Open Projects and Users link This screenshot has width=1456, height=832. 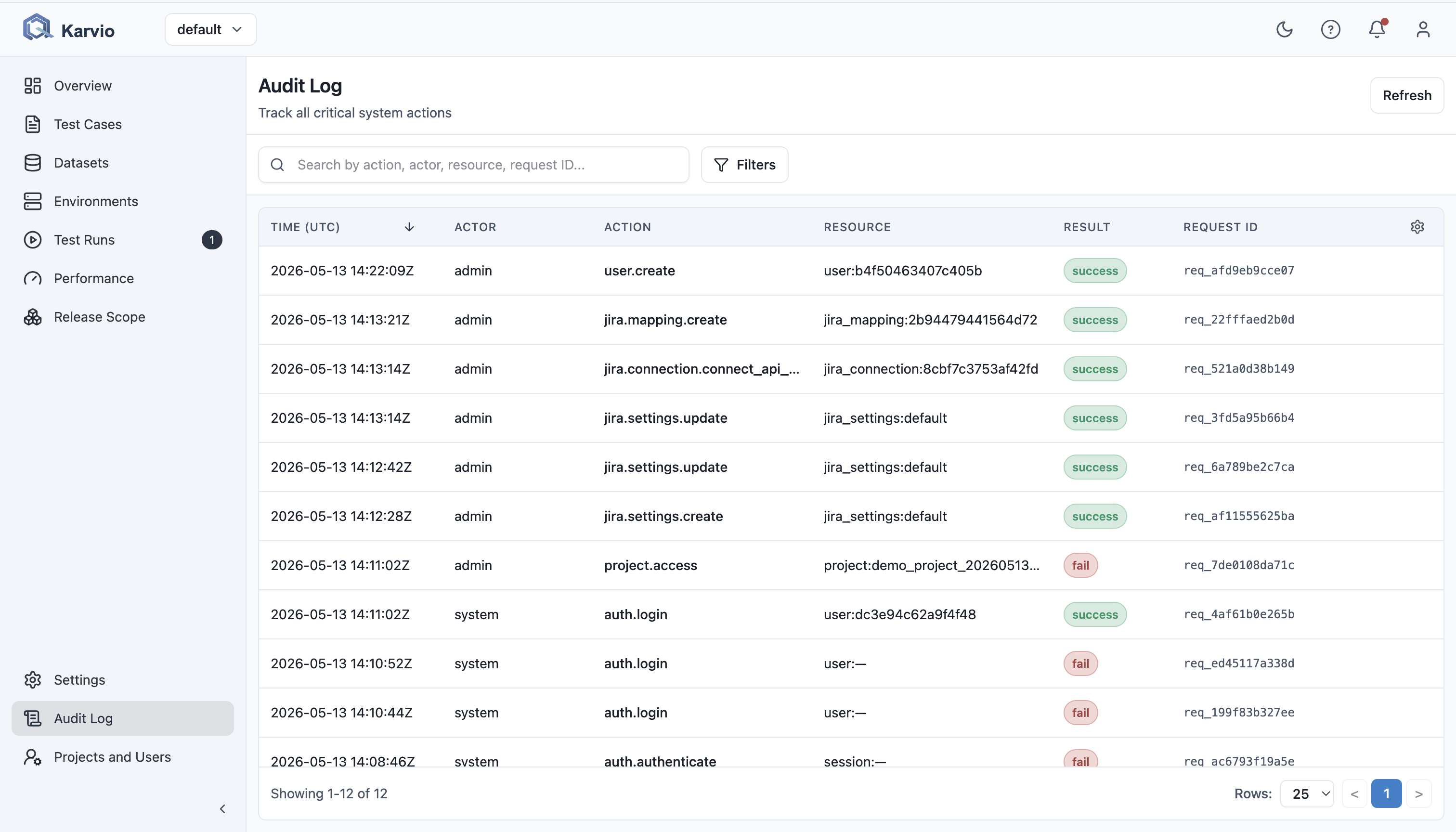113,757
